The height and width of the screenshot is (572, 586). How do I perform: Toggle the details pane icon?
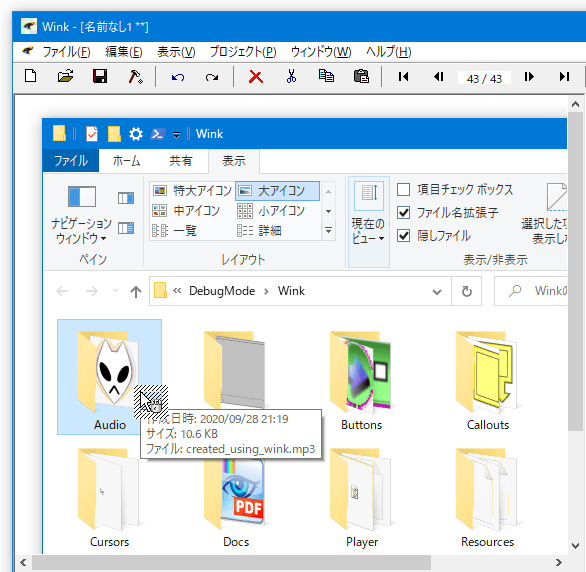[126, 228]
